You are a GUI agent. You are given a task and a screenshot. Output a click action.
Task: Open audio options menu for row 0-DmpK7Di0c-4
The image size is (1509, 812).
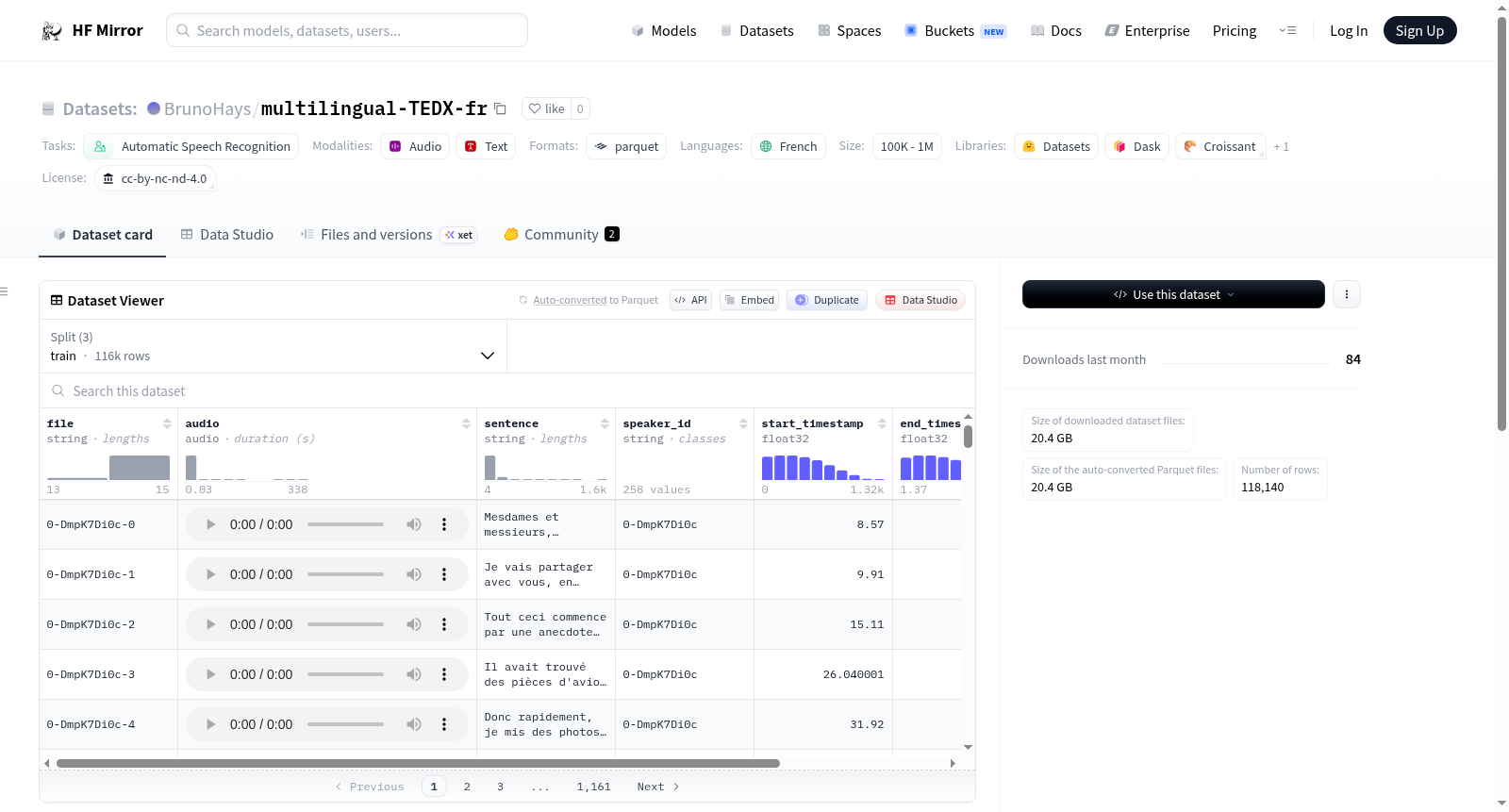[444, 724]
